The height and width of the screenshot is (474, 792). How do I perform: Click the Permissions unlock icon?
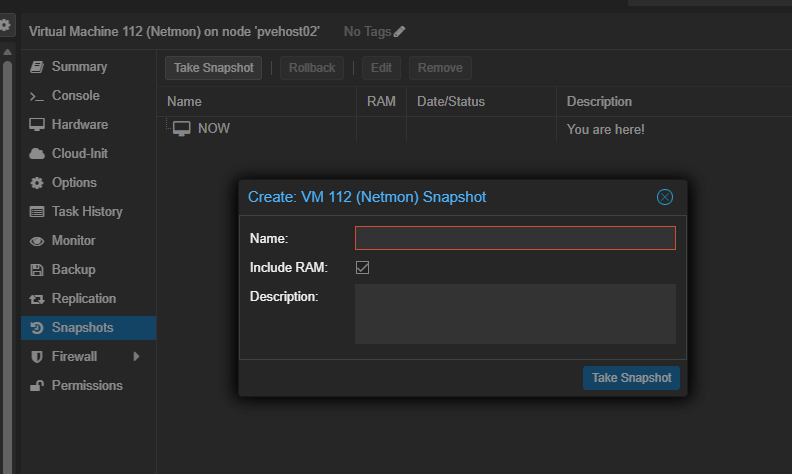pos(37,386)
